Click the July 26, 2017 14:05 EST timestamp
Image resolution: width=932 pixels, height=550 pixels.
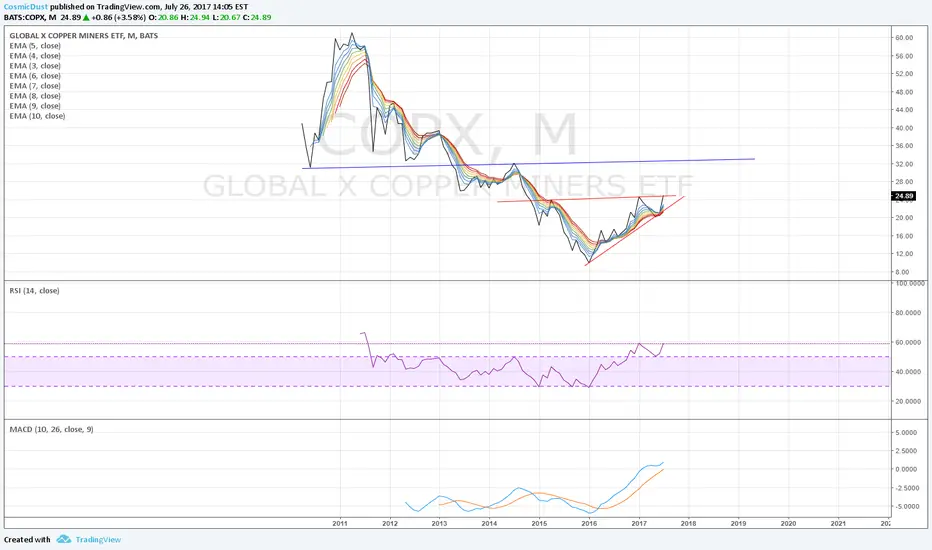tap(206, 7)
